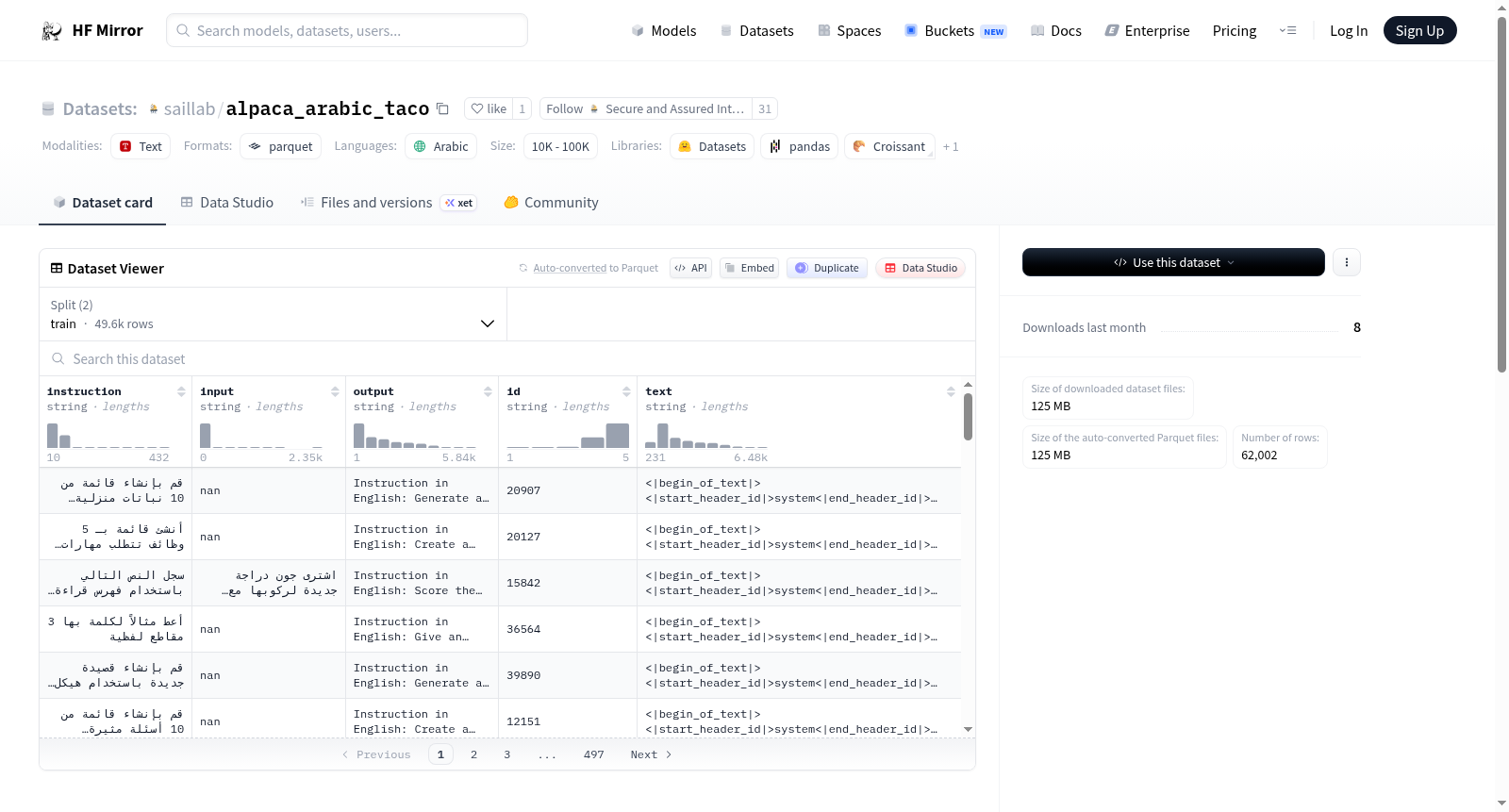Click the HF Mirror logo icon

(52, 31)
